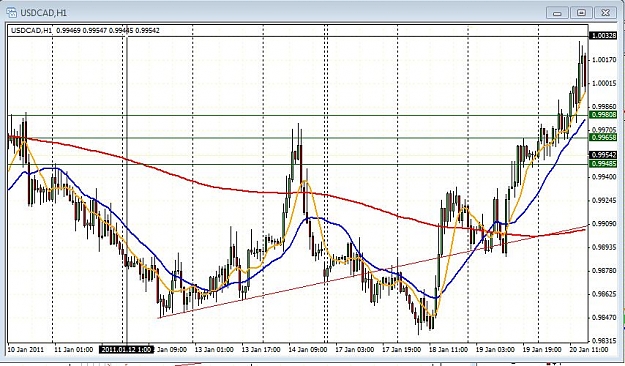The width and height of the screenshot is (625, 366).
Task: Click the 0.98470 price scale value
Action: click(604, 318)
